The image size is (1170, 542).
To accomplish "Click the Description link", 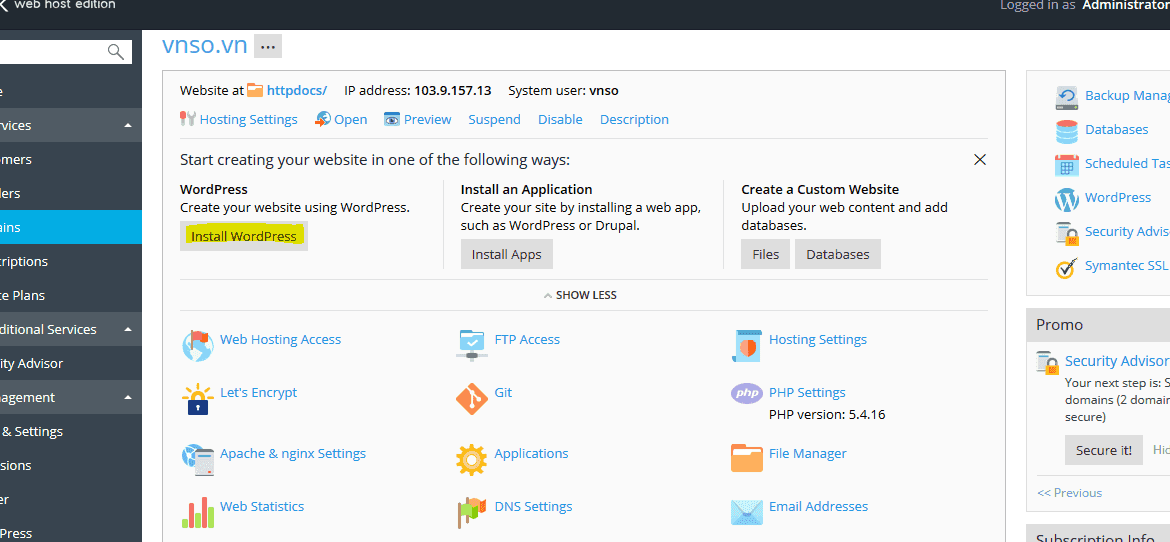I will click(634, 119).
